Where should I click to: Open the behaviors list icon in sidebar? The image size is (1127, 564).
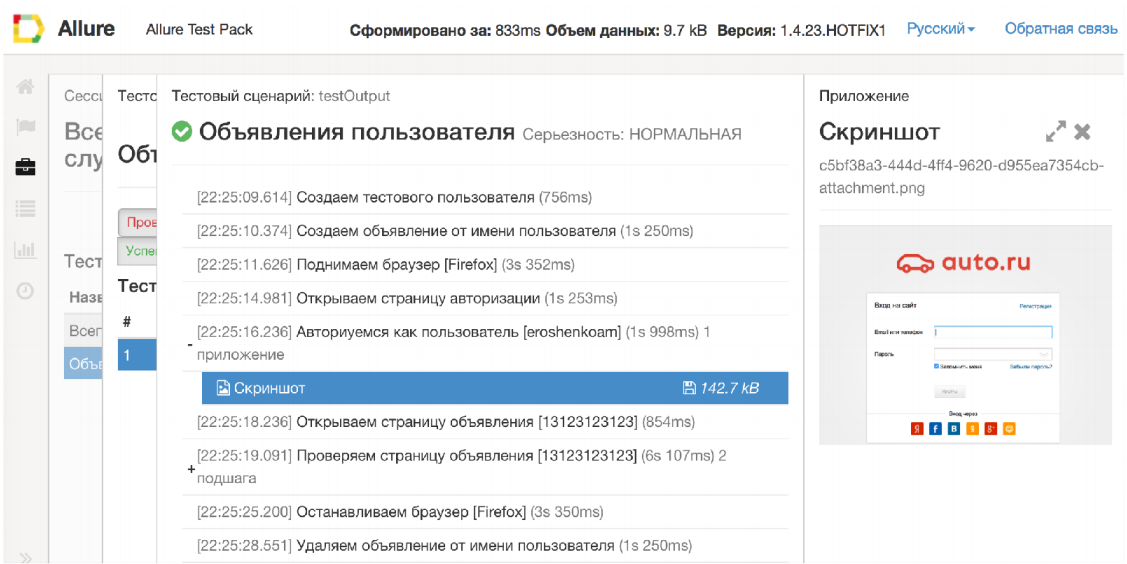click(x=26, y=209)
